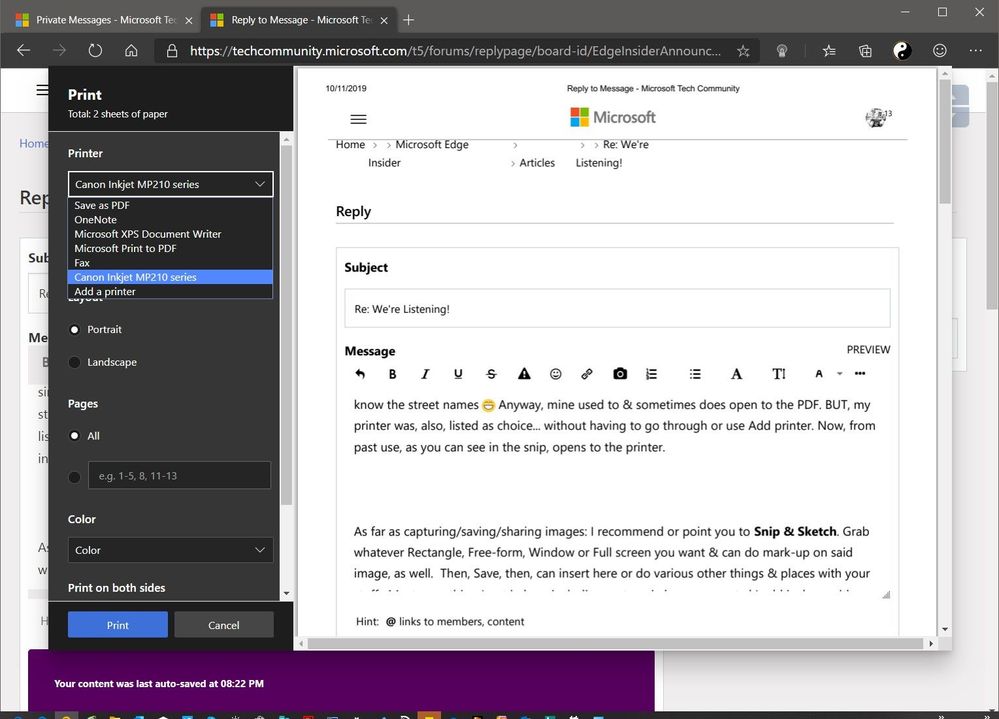Screen dimensions: 999x719
Task: Click the blue Print button
Action: [x=118, y=625]
